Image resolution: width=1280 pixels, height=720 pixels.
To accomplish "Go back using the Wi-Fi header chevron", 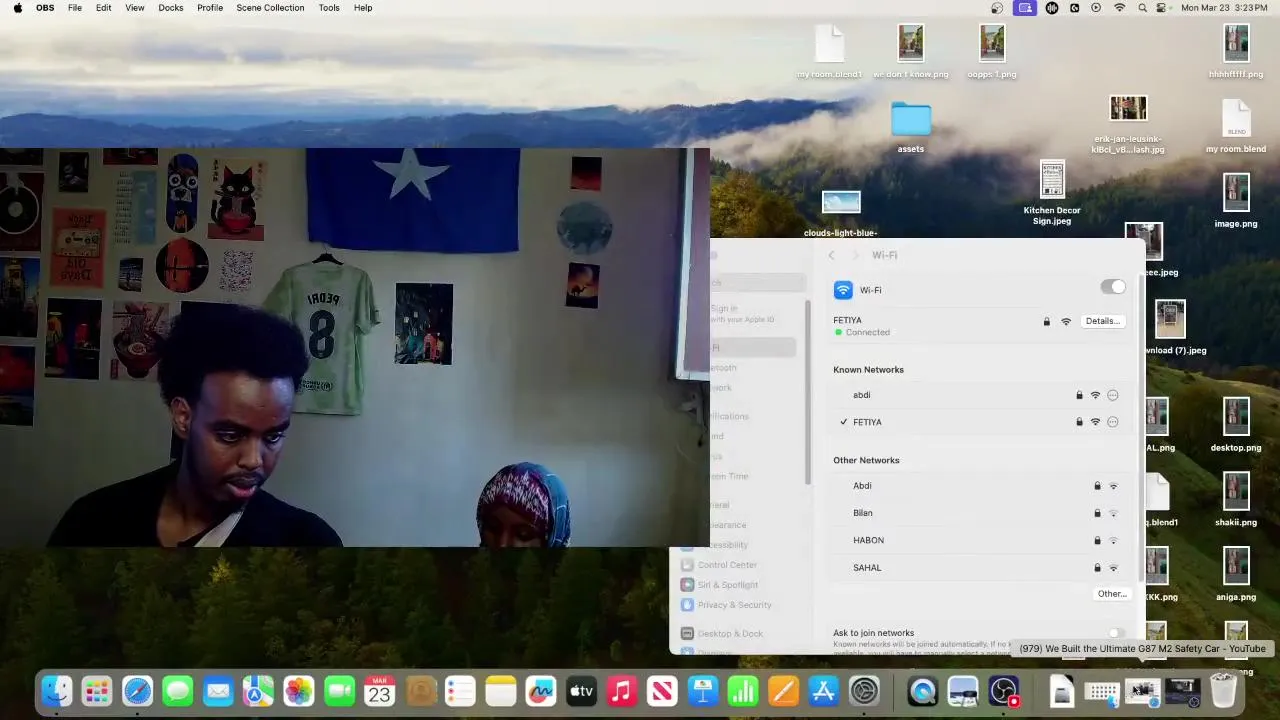I will click(831, 256).
